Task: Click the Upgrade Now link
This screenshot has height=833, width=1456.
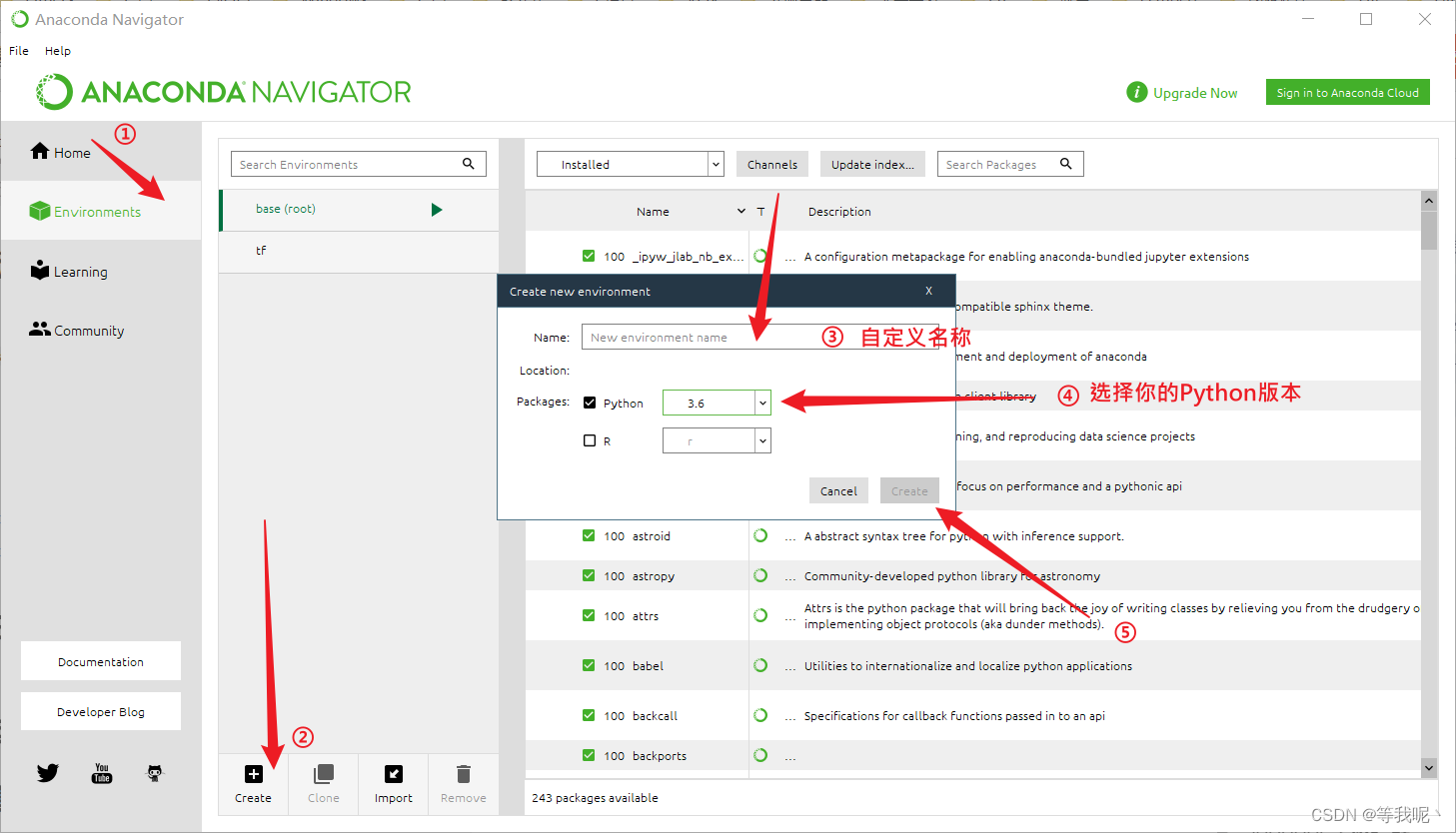Action: pyautogui.click(x=1195, y=93)
